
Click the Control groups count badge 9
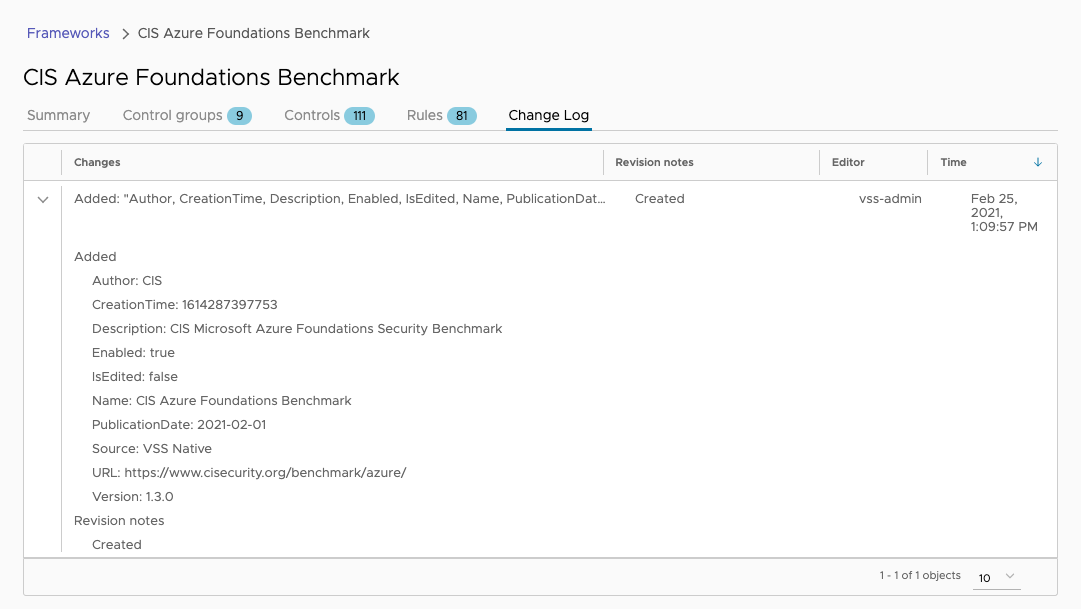(x=239, y=116)
